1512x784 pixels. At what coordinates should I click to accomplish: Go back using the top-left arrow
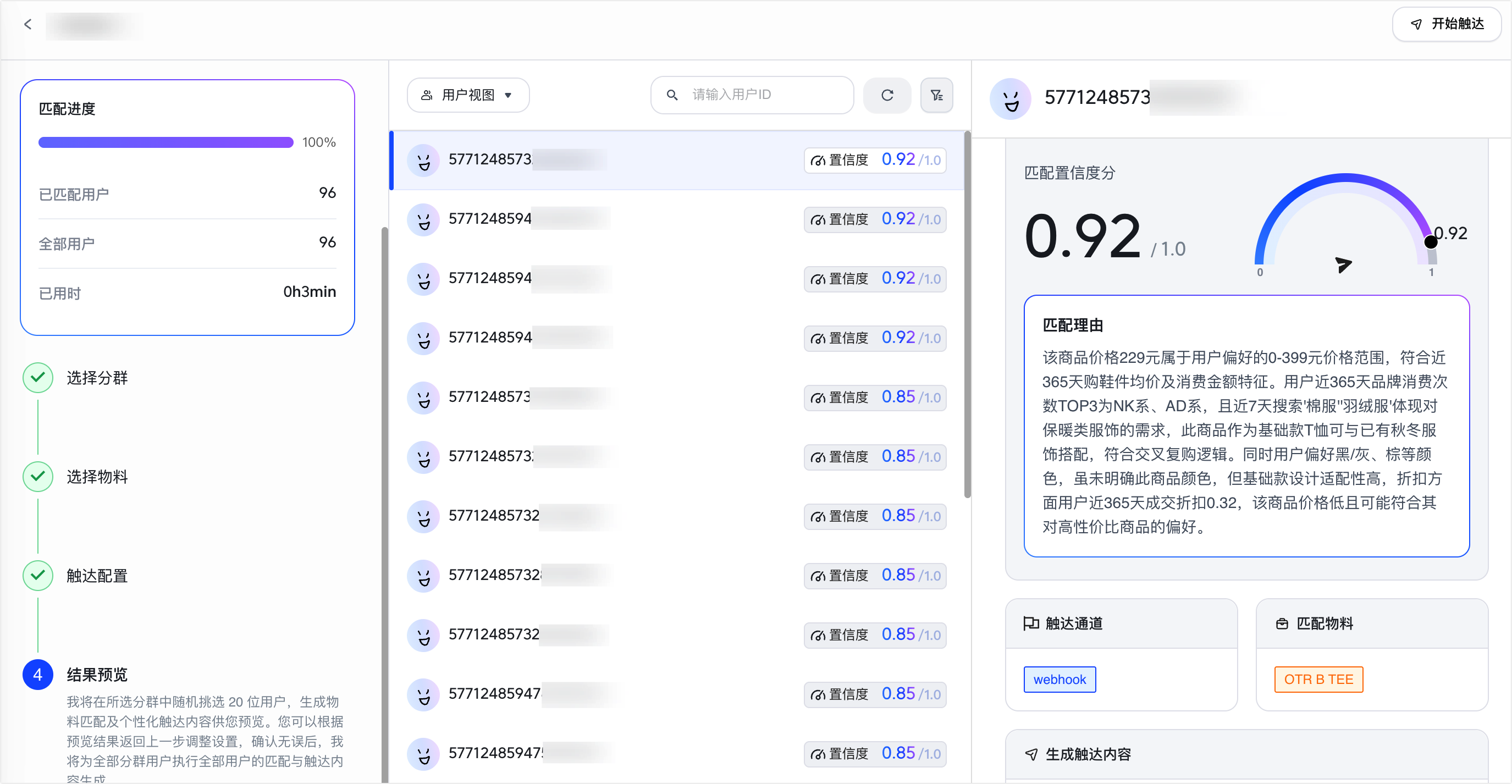[x=27, y=24]
